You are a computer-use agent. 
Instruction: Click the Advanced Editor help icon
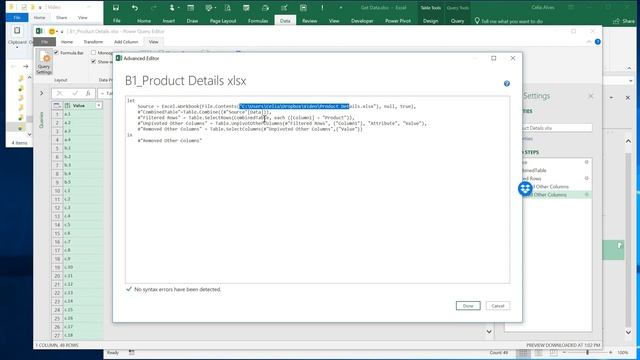[x=507, y=84]
